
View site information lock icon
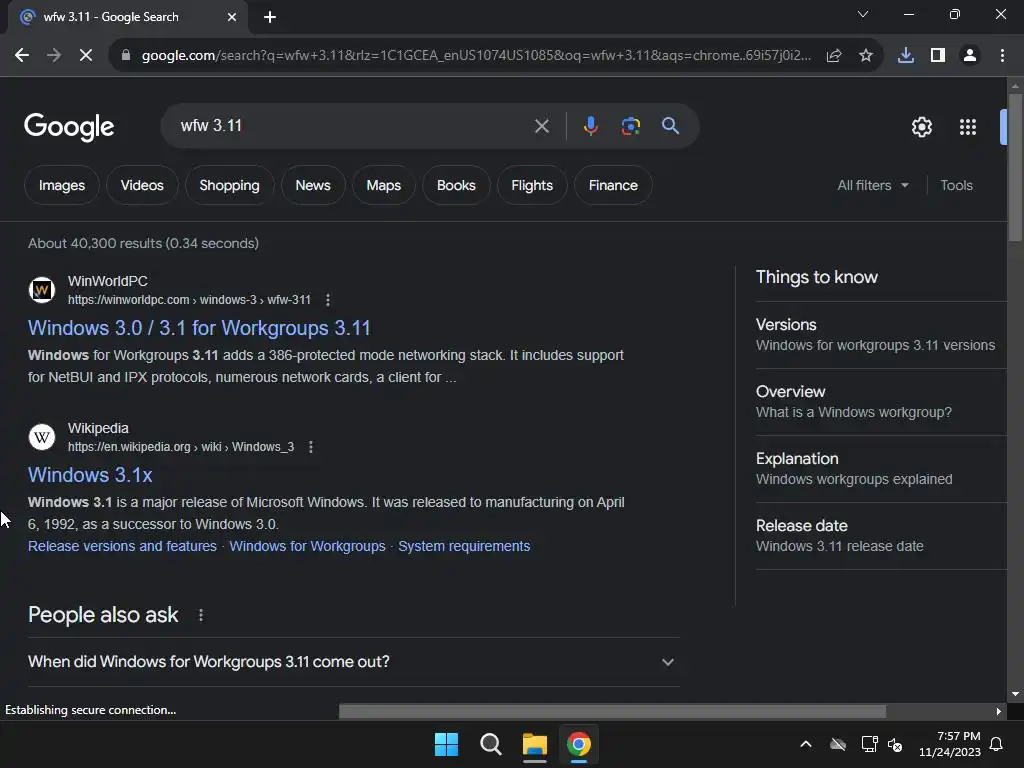pyautogui.click(x=126, y=56)
